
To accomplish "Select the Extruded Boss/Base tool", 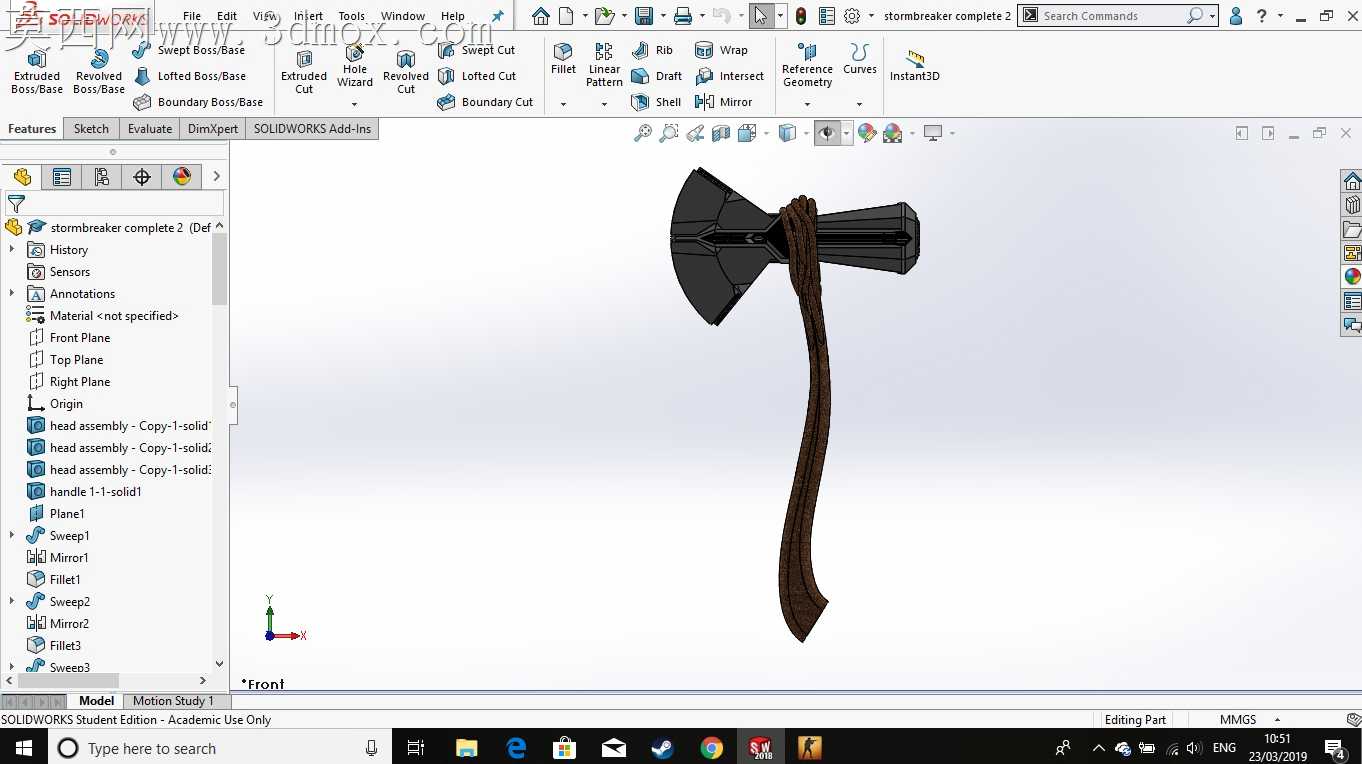I will point(37,70).
